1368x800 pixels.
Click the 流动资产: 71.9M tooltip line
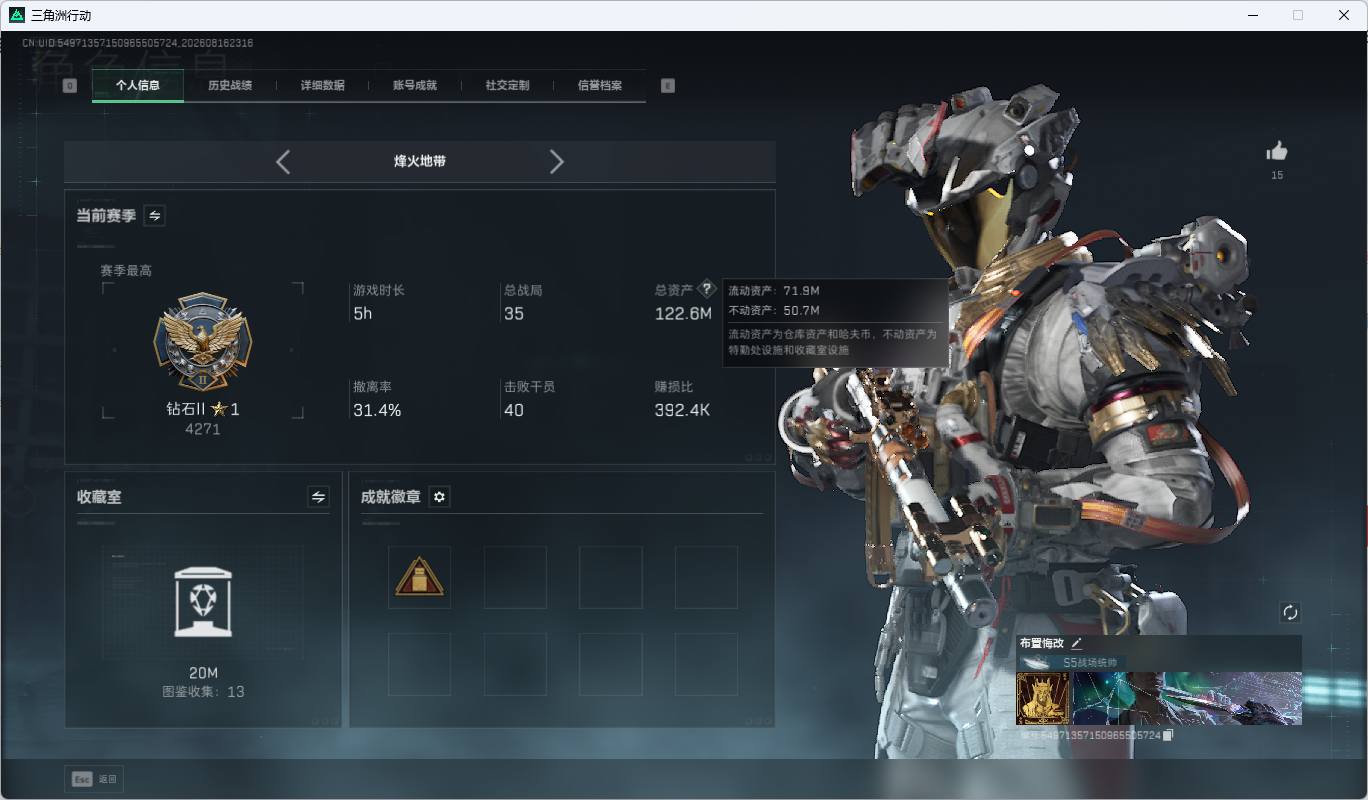774,290
